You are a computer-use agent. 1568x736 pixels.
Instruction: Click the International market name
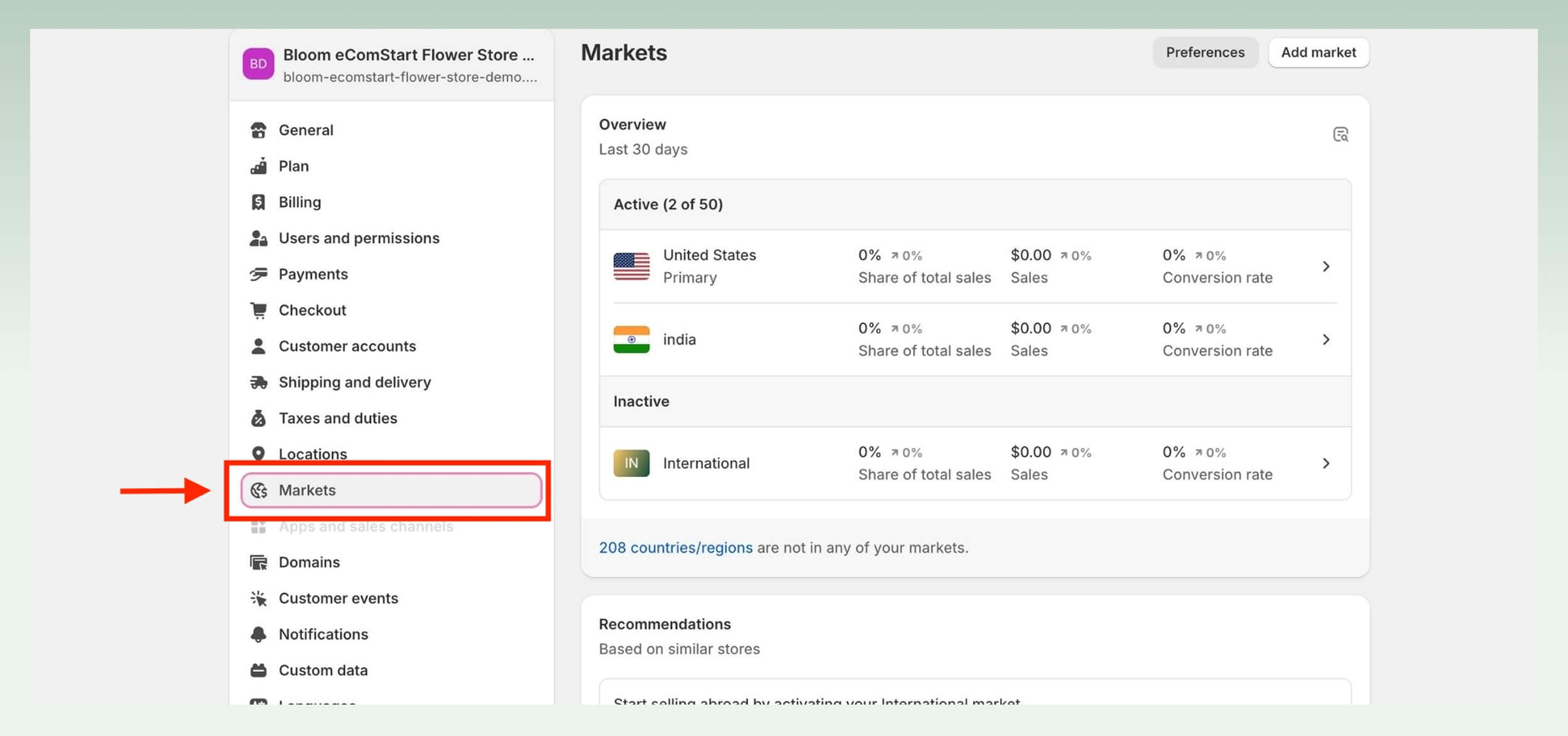coord(706,463)
